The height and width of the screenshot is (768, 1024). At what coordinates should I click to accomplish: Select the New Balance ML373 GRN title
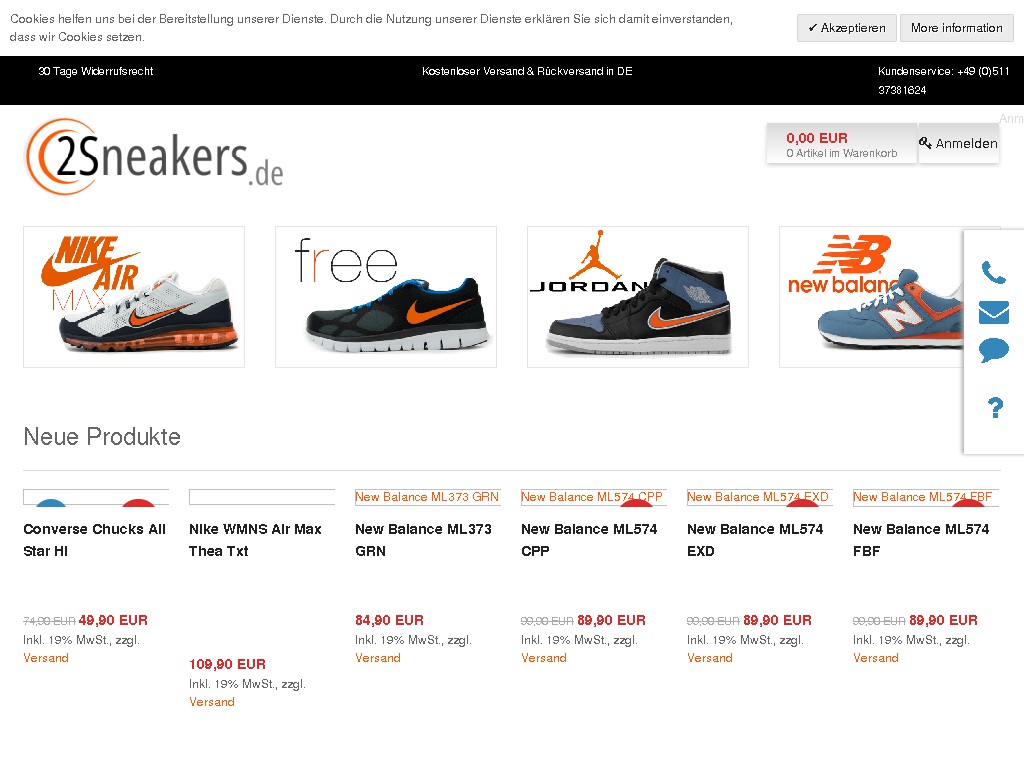[423, 540]
